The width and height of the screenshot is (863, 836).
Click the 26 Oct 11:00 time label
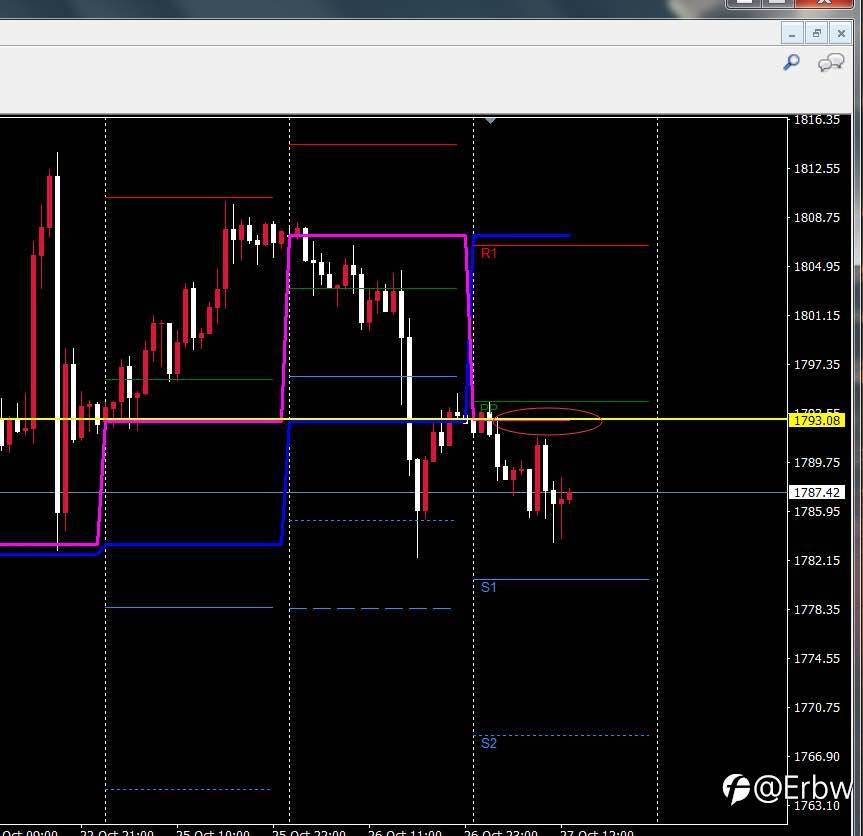click(x=405, y=832)
